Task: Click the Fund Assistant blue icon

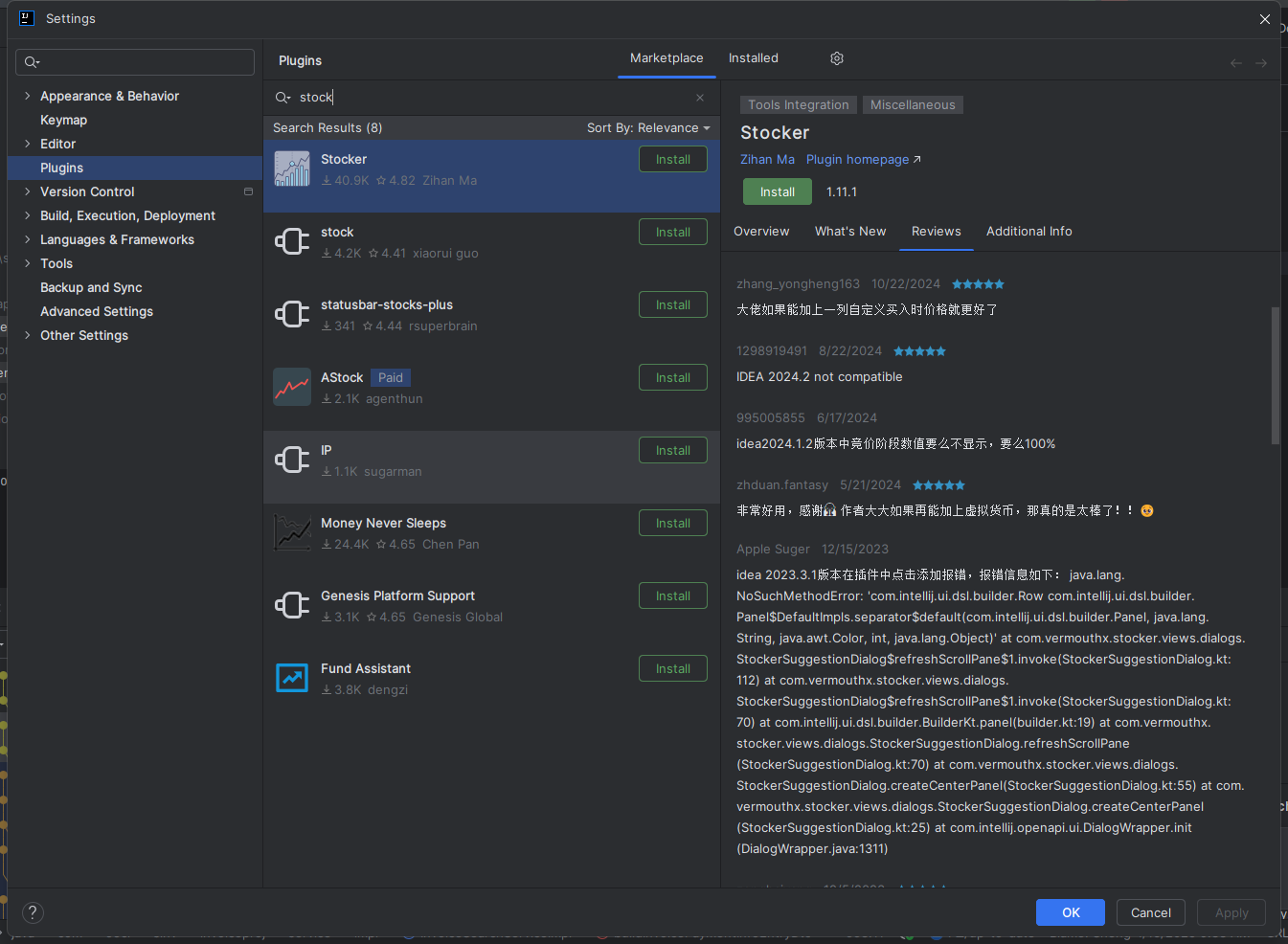Action: [292, 678]
